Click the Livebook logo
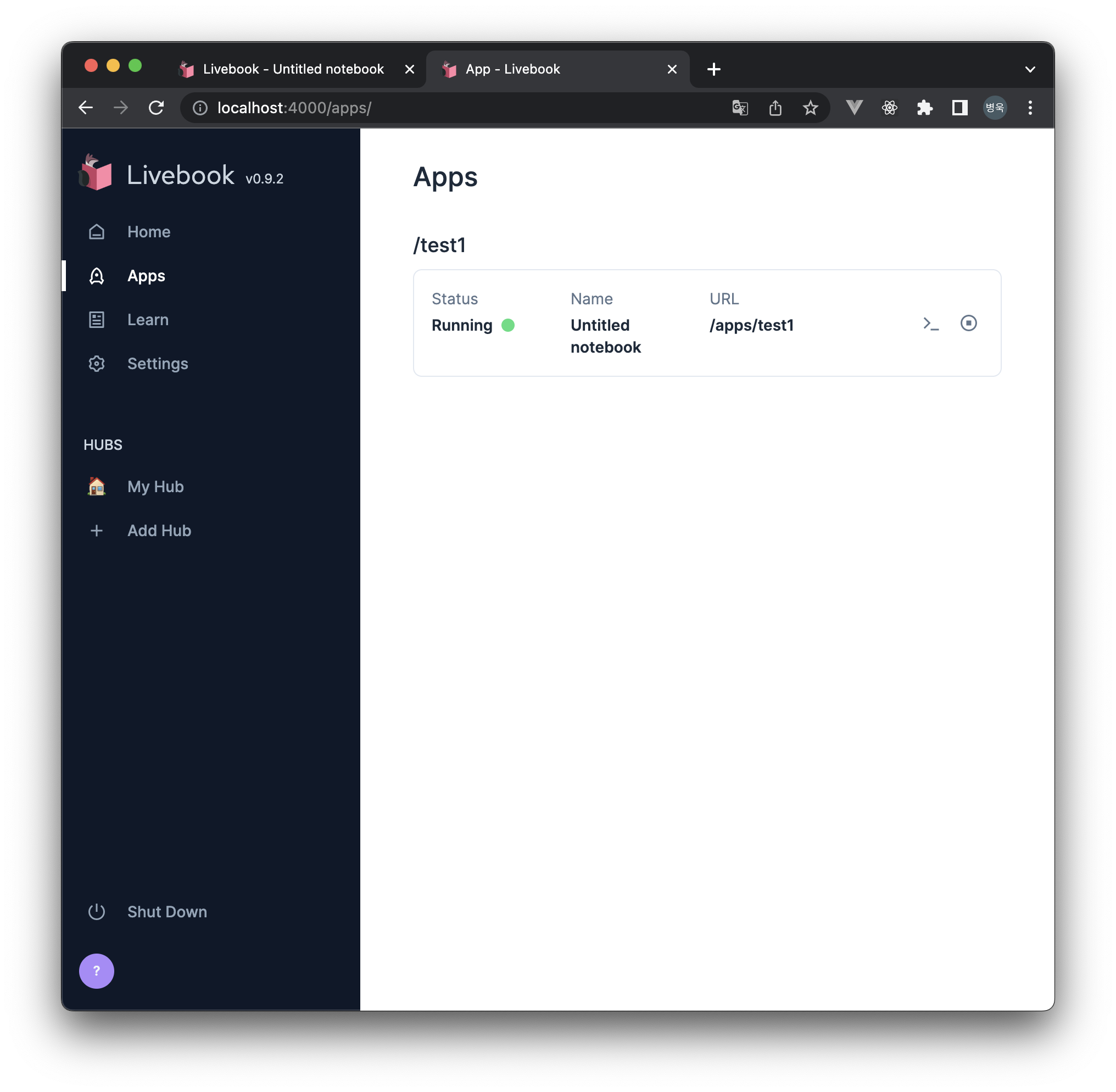1116x1092 pixels. click(x=94, y=172)
